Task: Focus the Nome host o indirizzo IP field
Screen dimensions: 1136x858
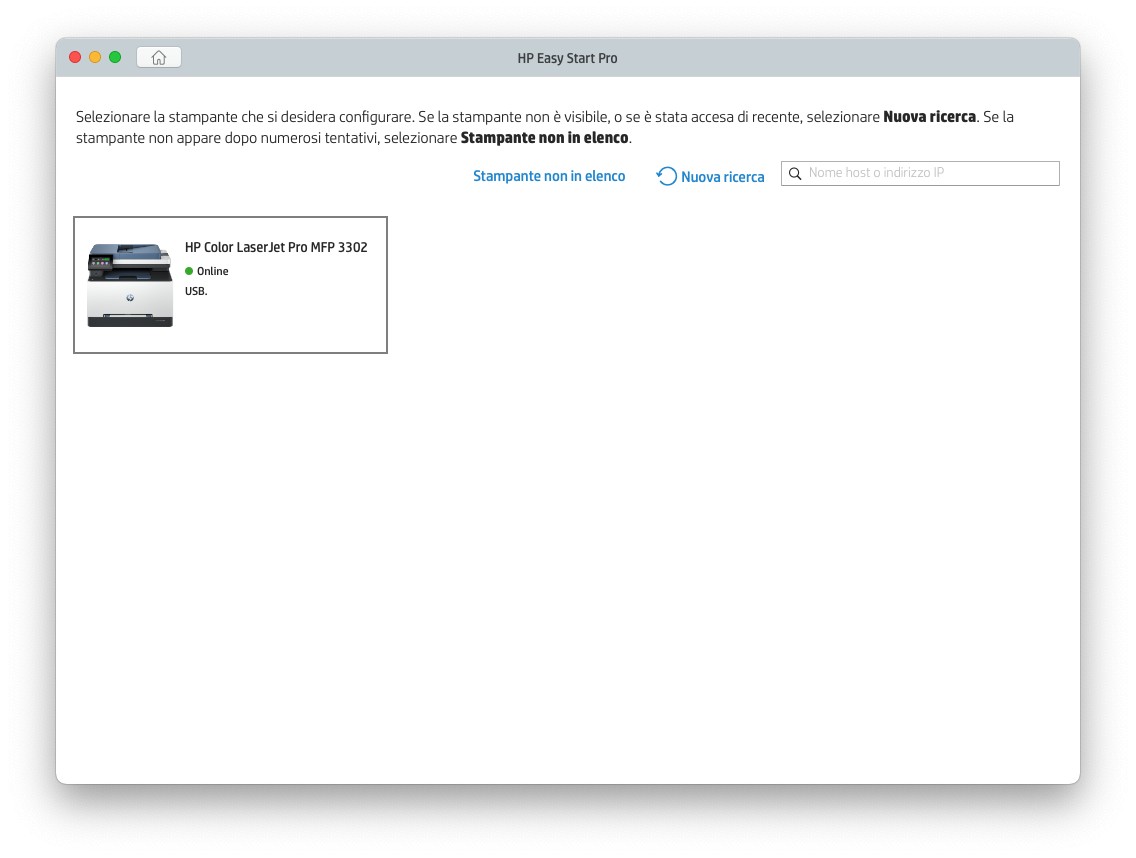Action: [920, 173]
